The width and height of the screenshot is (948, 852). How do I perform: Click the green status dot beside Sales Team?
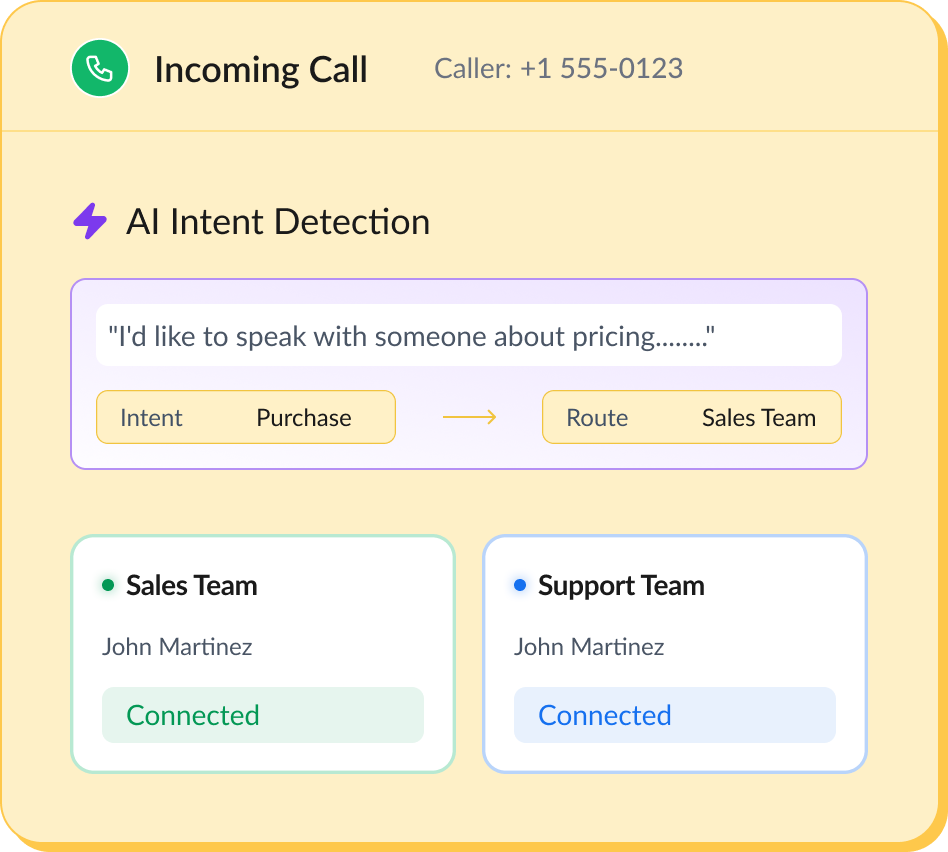108,586
